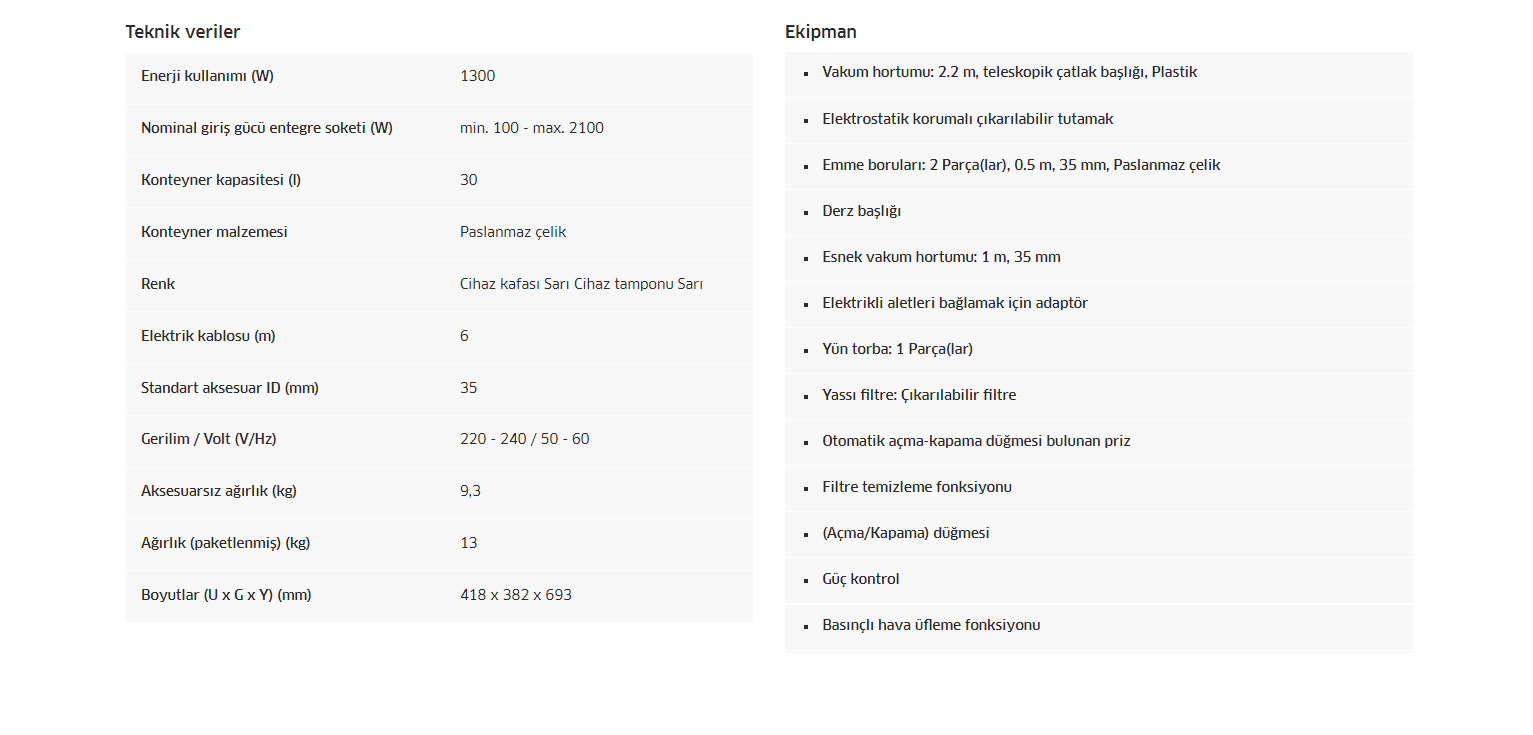This screenshot has height=735, width=1533.
Task: Click the Konteyner kapasitesi value 30
Action: pyautogui.click(x=469, y=180)
